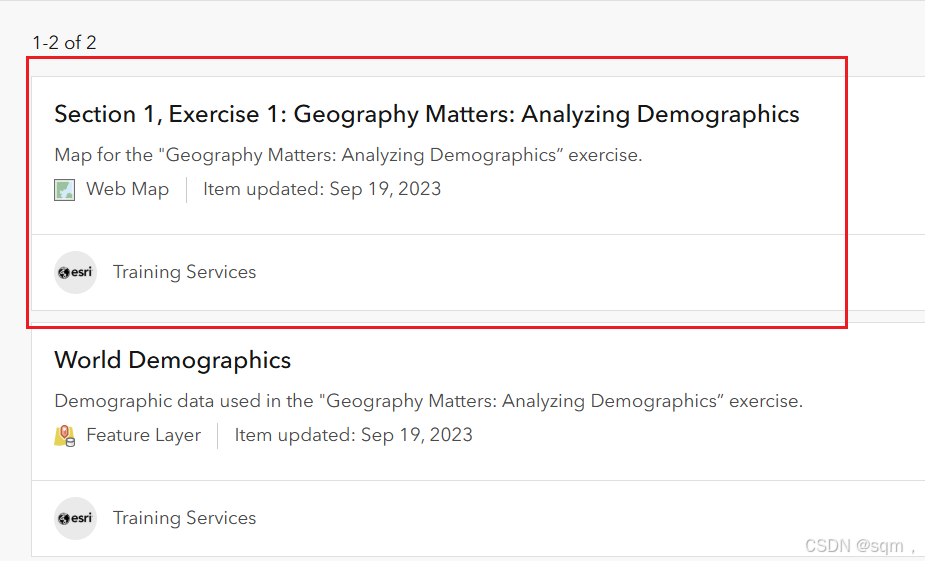Click the esri avatar on the Web Map card

pos(75,272)
